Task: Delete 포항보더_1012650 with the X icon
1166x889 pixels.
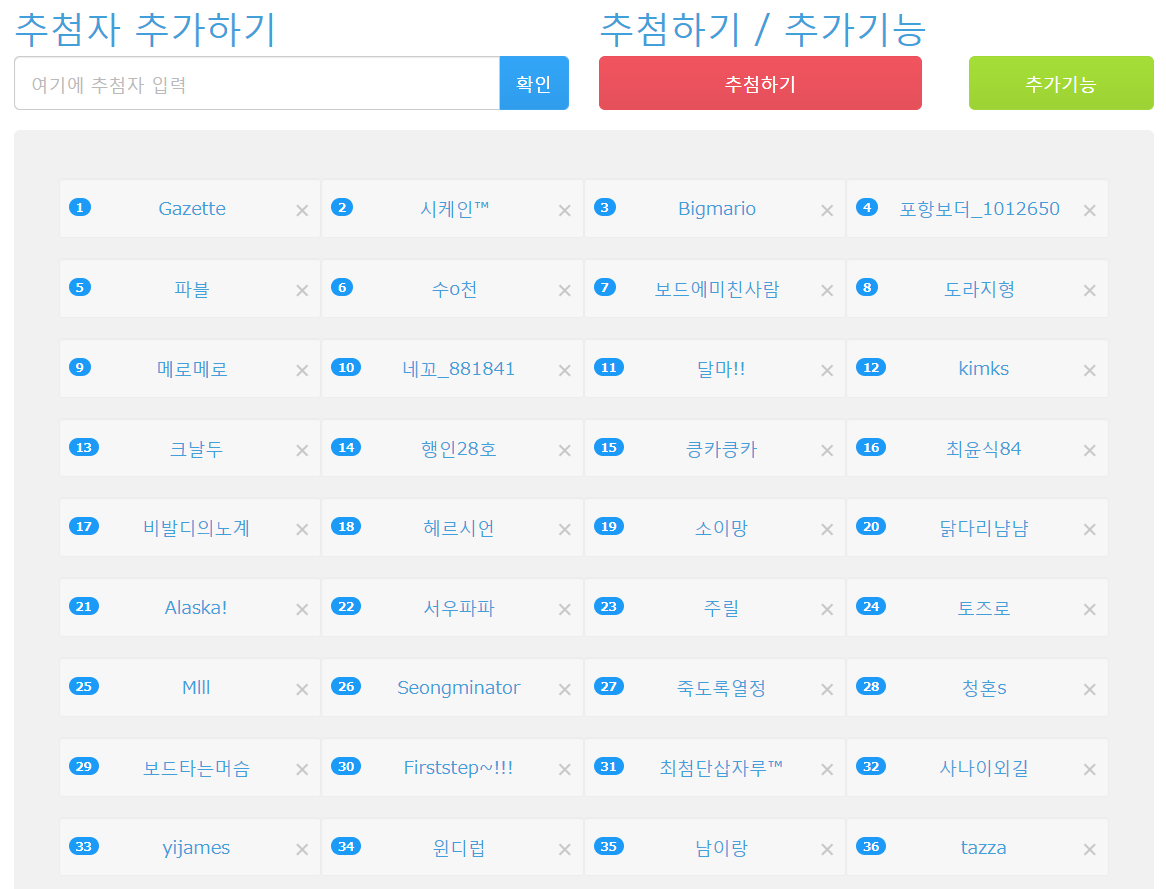Action: pyautogui.click(x=1089, y=211)
